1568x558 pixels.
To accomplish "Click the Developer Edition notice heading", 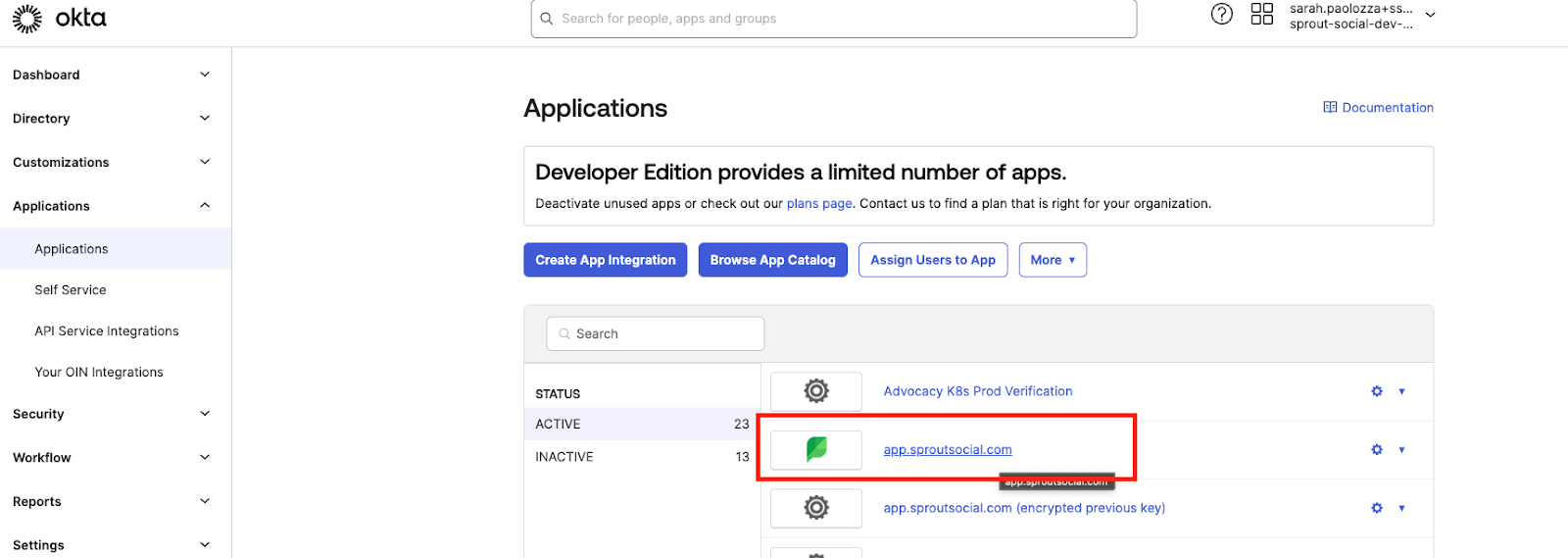I will tap(801, 173).
